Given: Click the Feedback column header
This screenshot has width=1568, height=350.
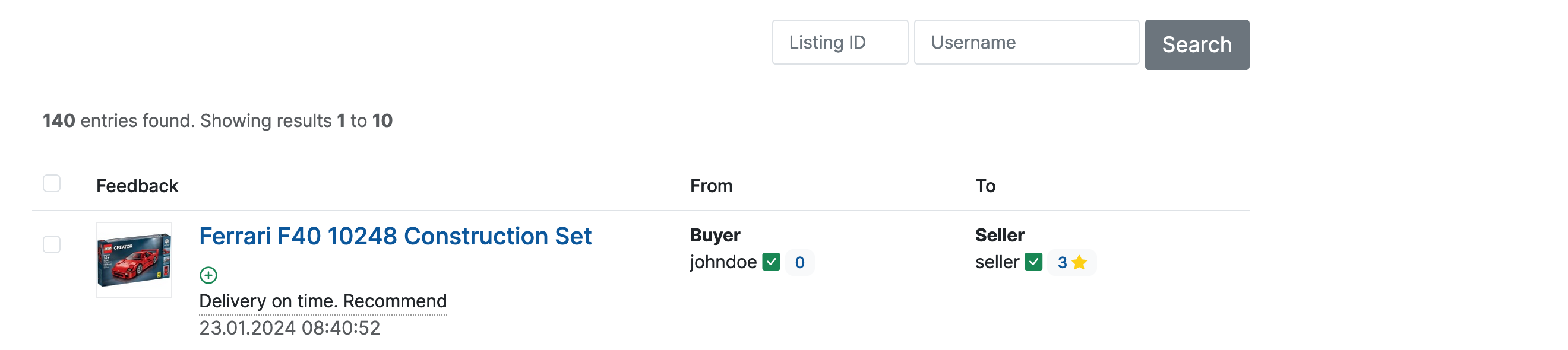Looking at the screenshot, I should [x=137, y=186].
